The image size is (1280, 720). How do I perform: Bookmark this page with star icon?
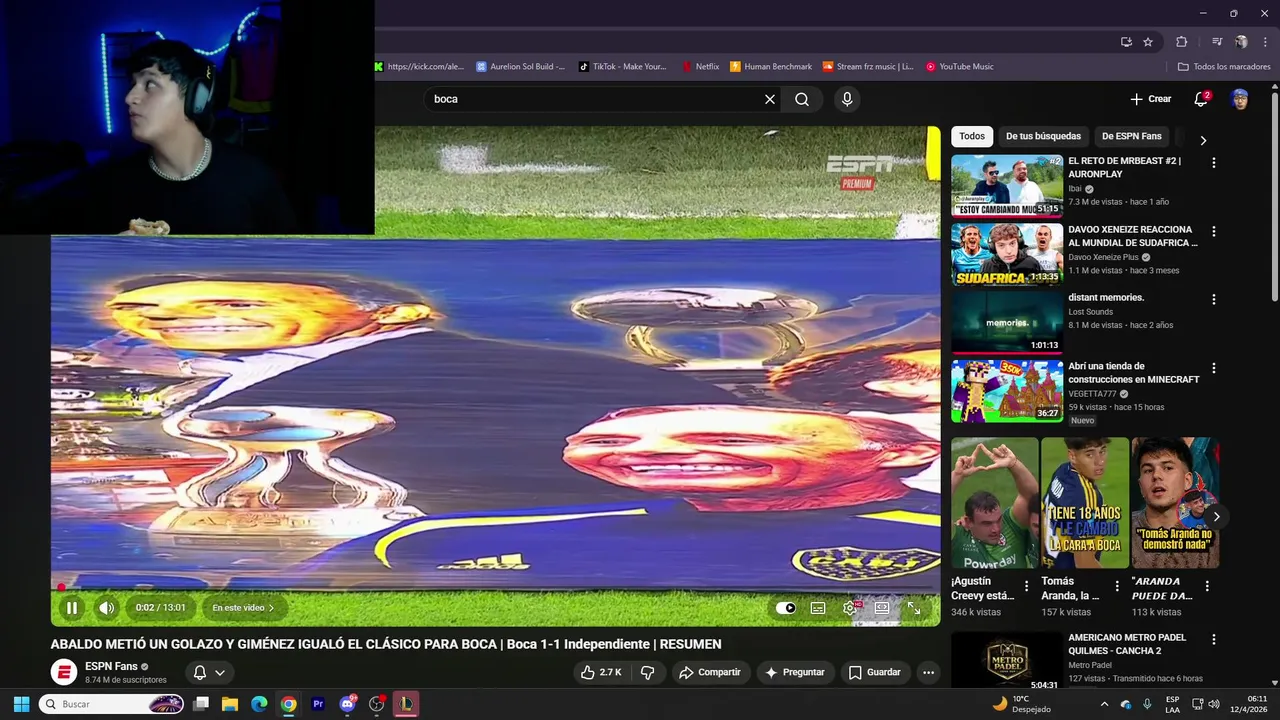1148,42
